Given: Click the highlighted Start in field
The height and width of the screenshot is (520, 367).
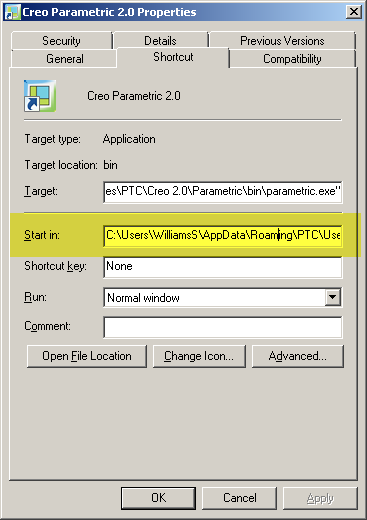Looking at the screenshot, I should pos(223,235).
